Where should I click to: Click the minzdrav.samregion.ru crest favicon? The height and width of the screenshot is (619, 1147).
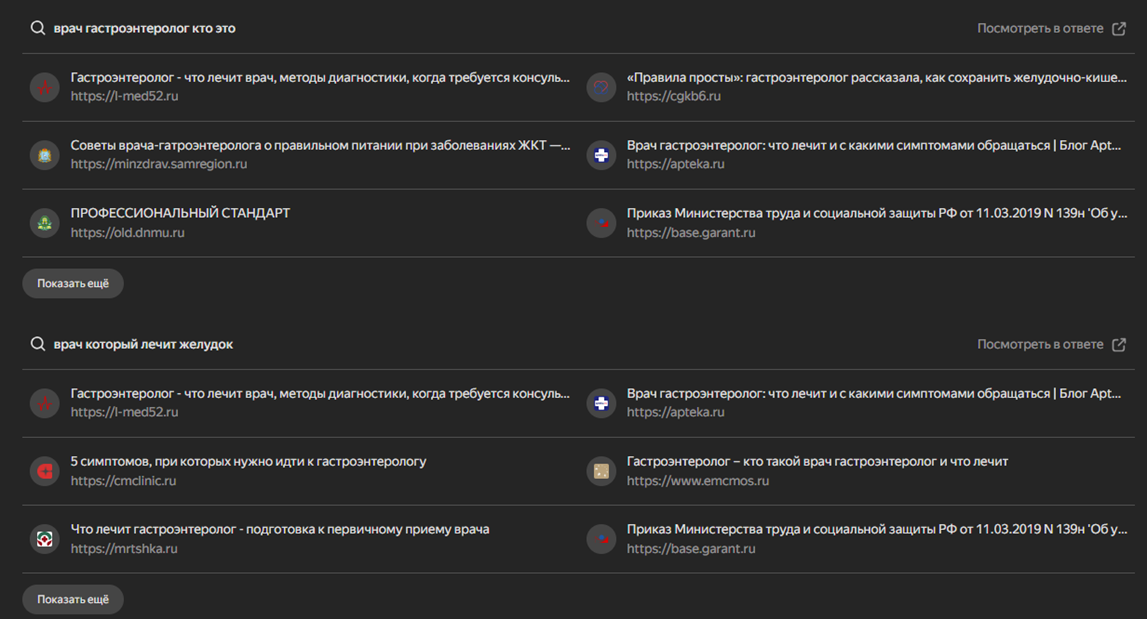click(x=45, y=155)
